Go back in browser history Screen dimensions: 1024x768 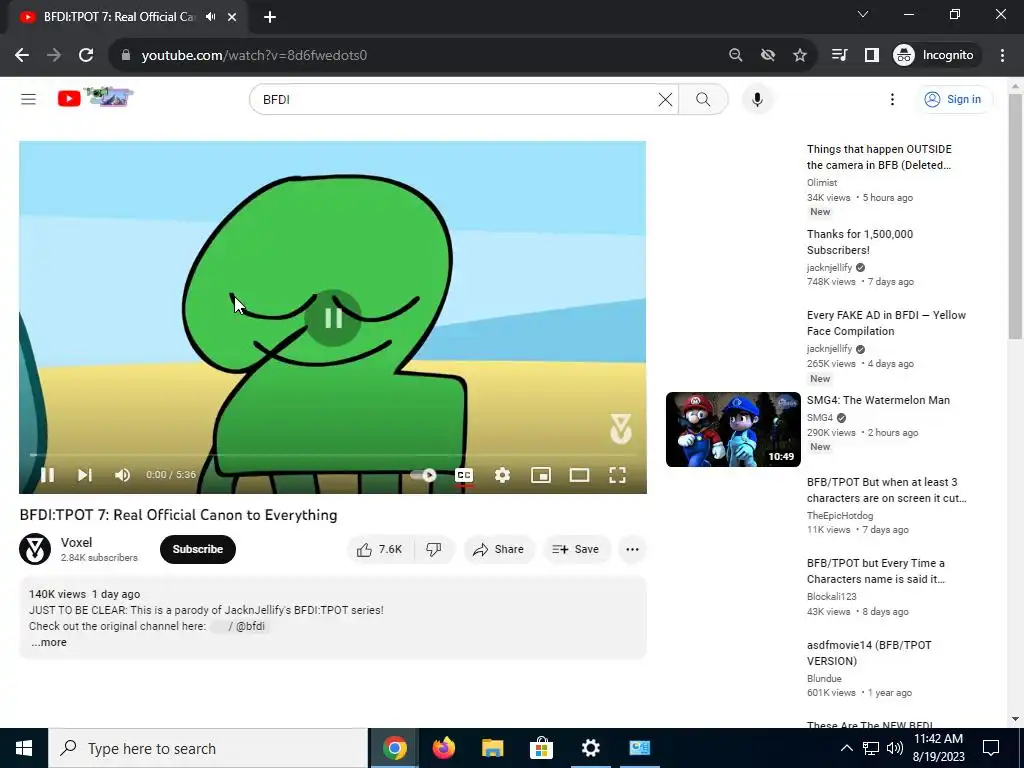tap(22, 55)
